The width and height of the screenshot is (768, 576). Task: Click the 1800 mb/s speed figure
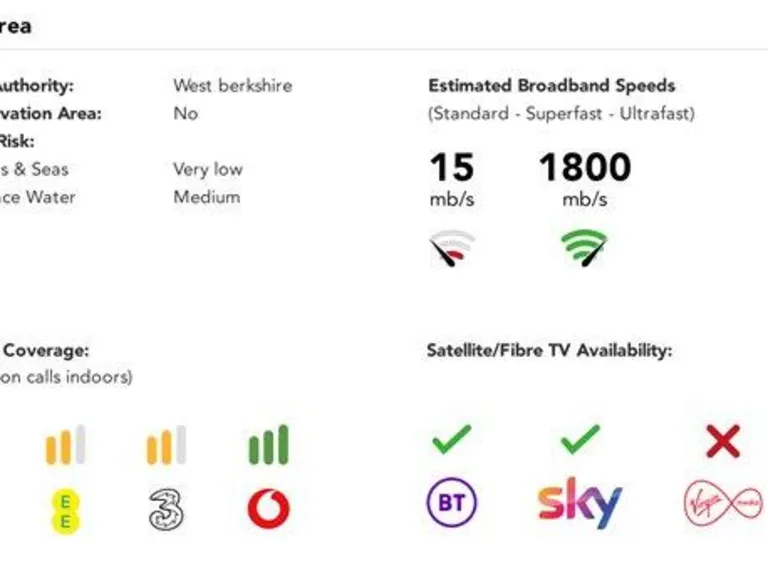[585, 167]
